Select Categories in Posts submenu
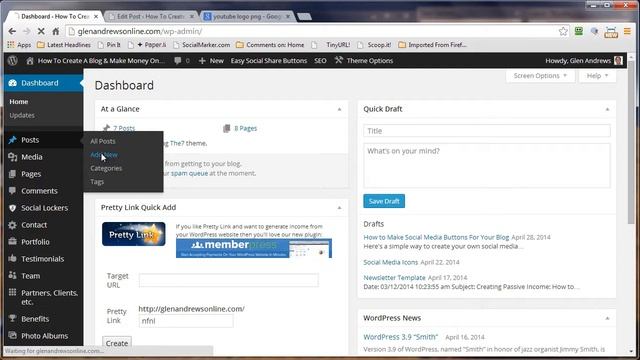Screen dimensions: 640x360 coord(106,168)
